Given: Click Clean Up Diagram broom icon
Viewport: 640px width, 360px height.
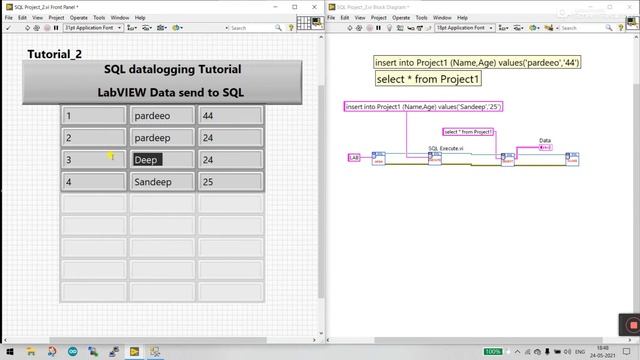Looking at the screenshot, I should [549, 28].
